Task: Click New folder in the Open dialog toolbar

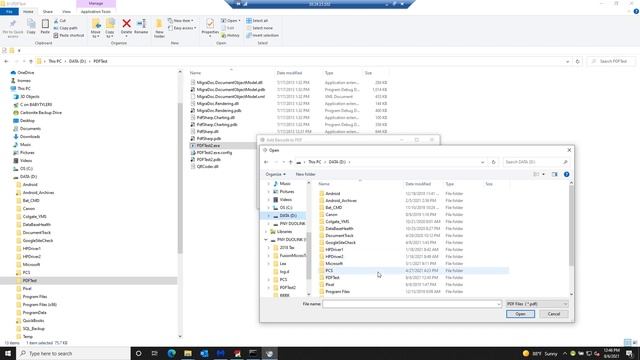Action: point(305,174)
